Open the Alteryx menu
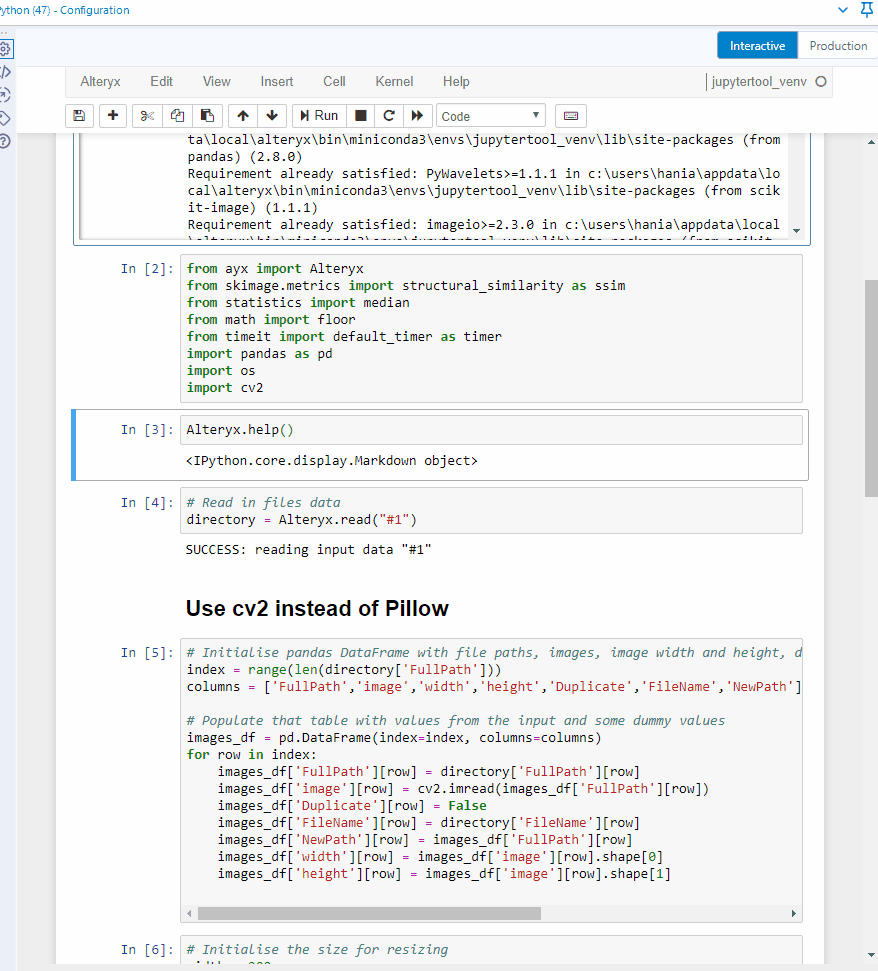The width and height of the screenshot is (878, 971). click(x=100, y=82)
